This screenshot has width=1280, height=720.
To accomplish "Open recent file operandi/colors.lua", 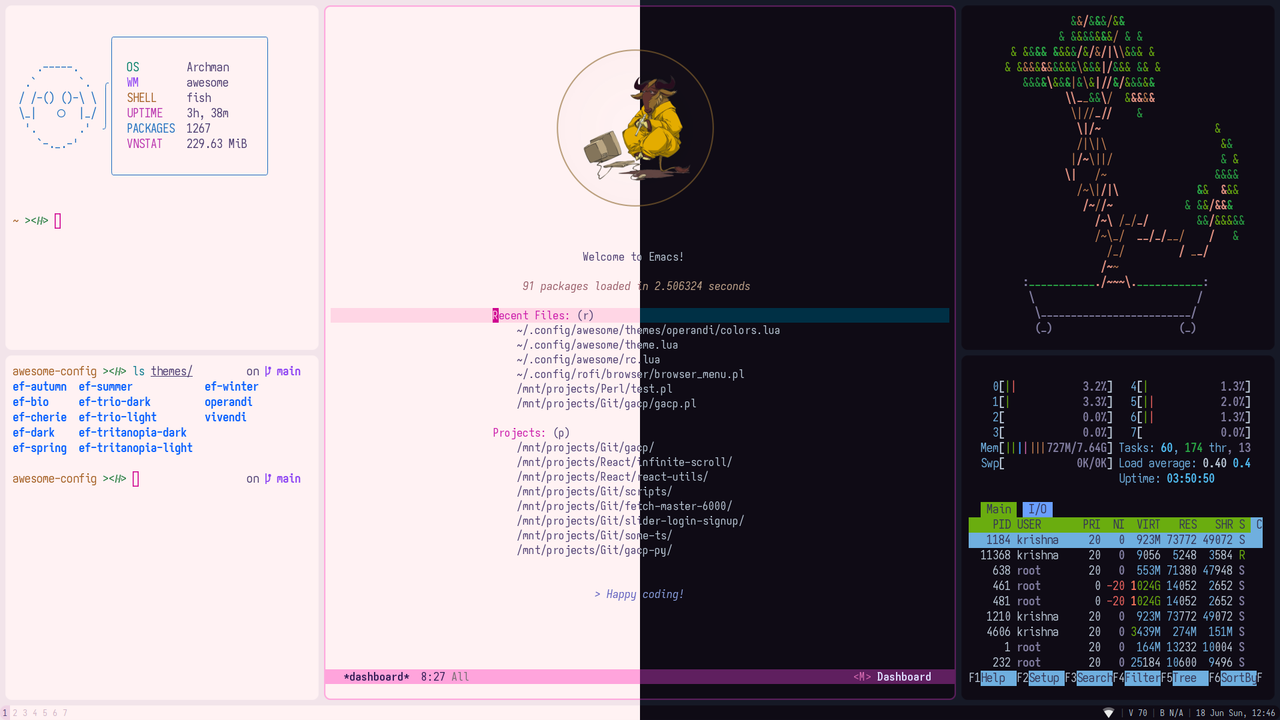I will coord(648,330).
